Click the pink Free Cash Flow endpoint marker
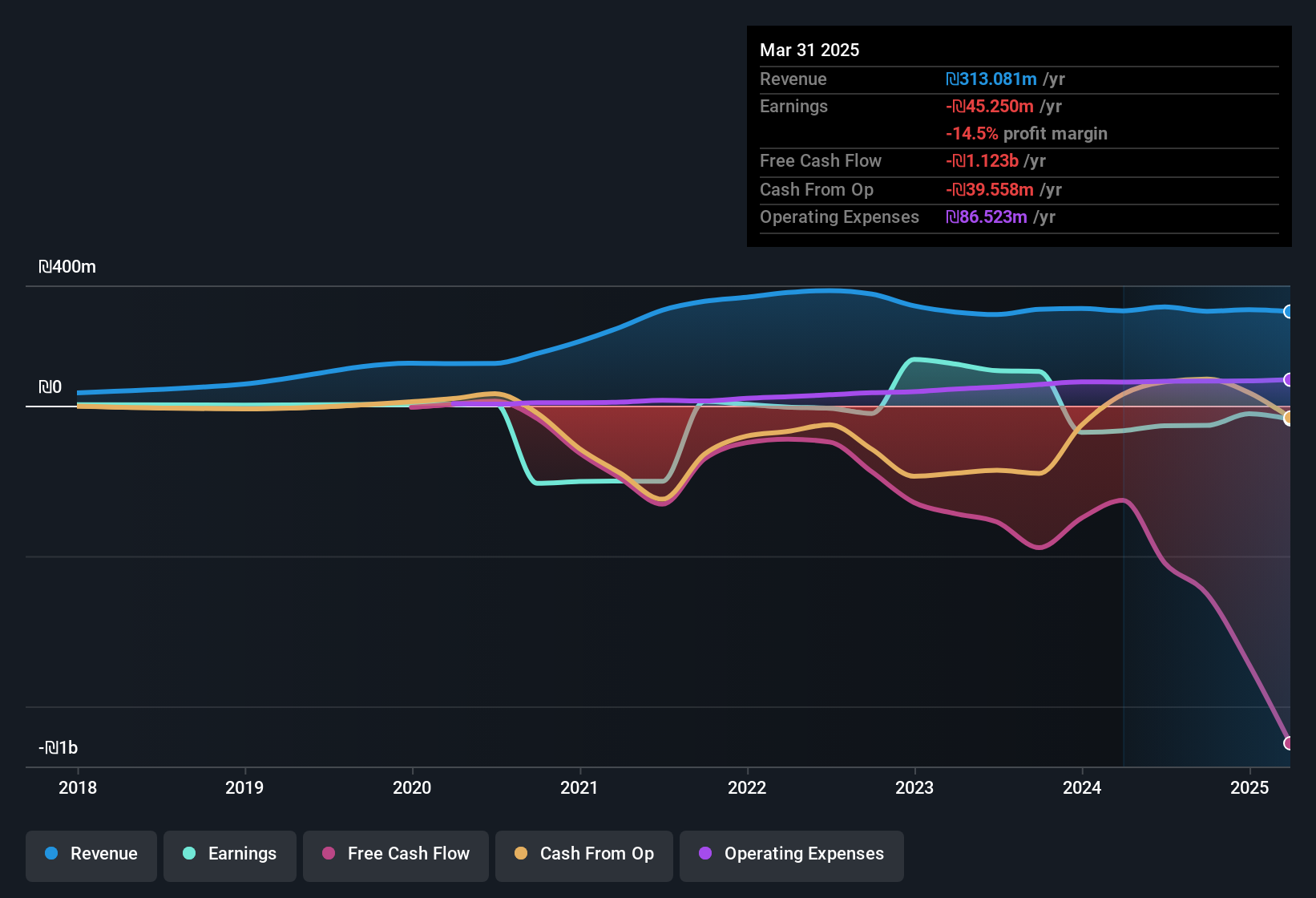The image size is (1316, 898). (1288, 743)
